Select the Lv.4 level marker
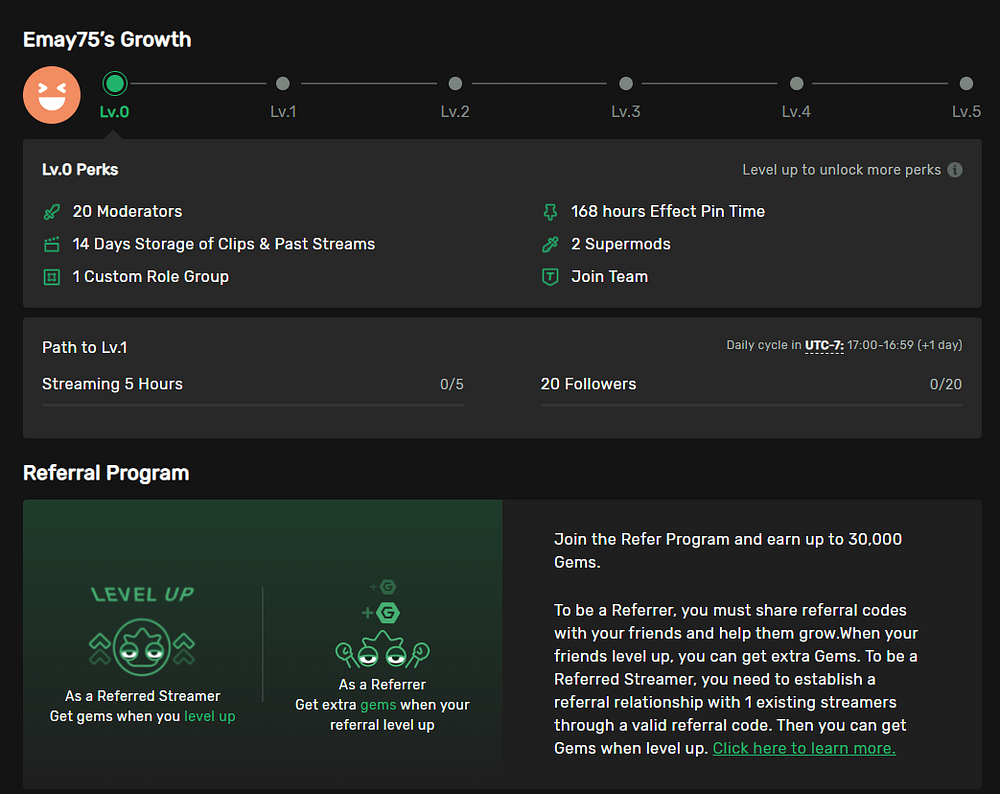The width and height of the screenshot is (1000, 794). pyautogui.click(x=796, y=84)
